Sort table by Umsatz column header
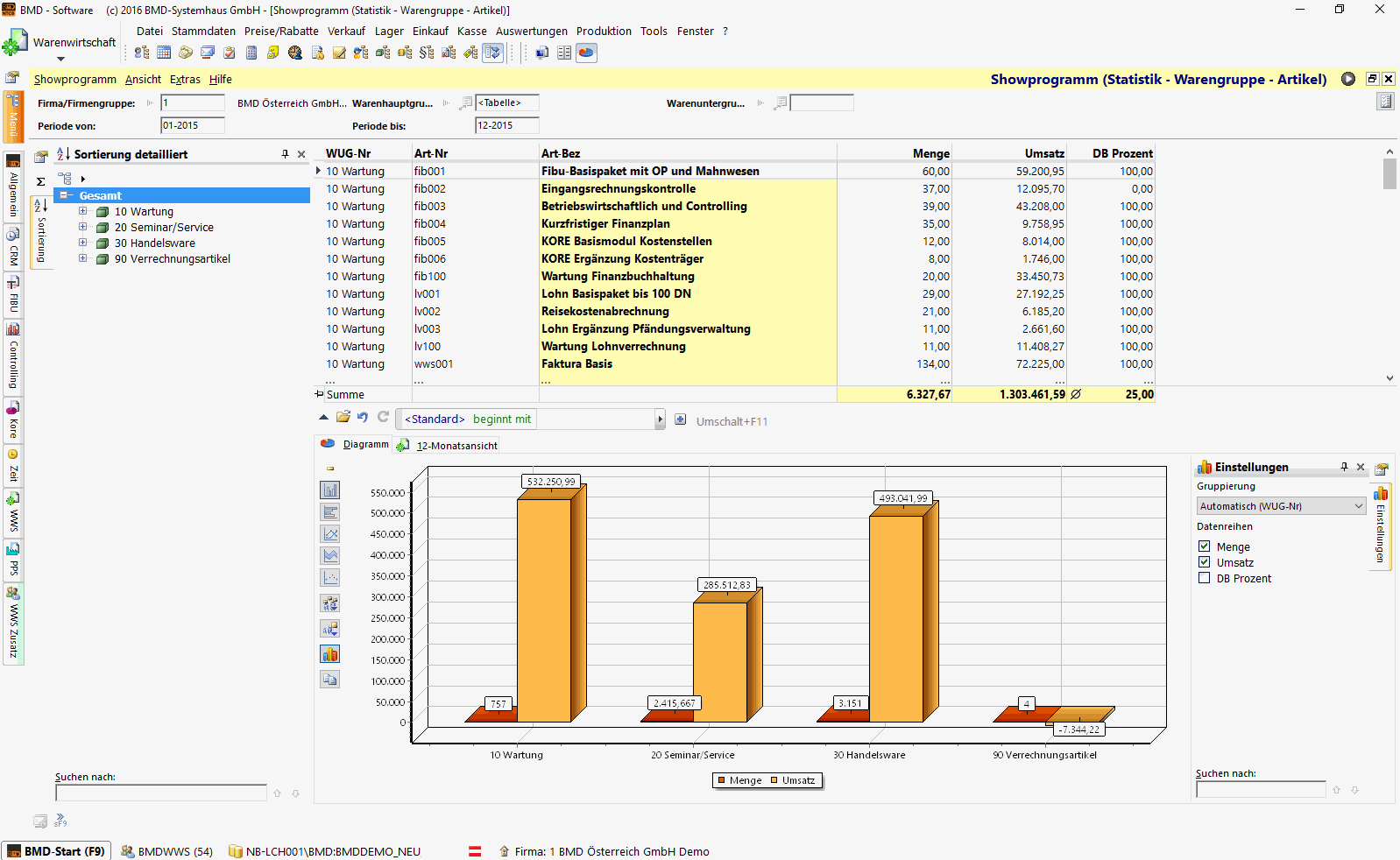 pyautogui.click(x=1044, y=153)
